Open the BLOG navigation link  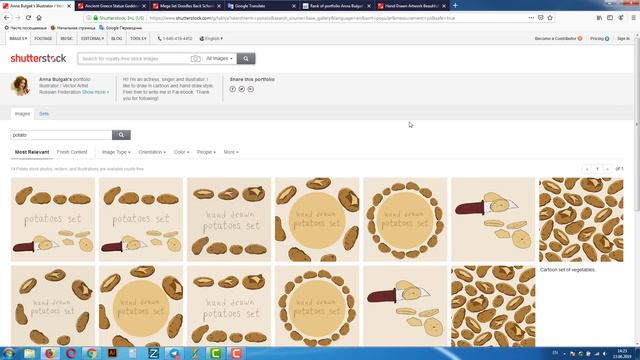point(116,38)
